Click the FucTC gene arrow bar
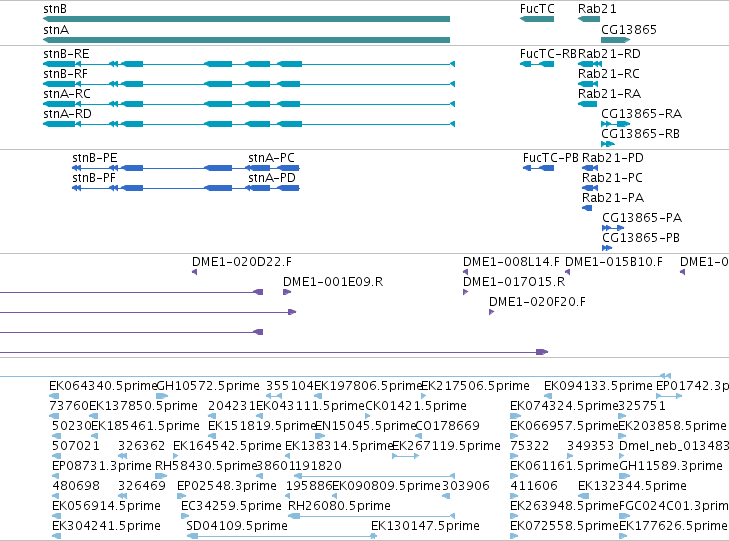Viewport: 729px width, 541px height. coord(537,19)
